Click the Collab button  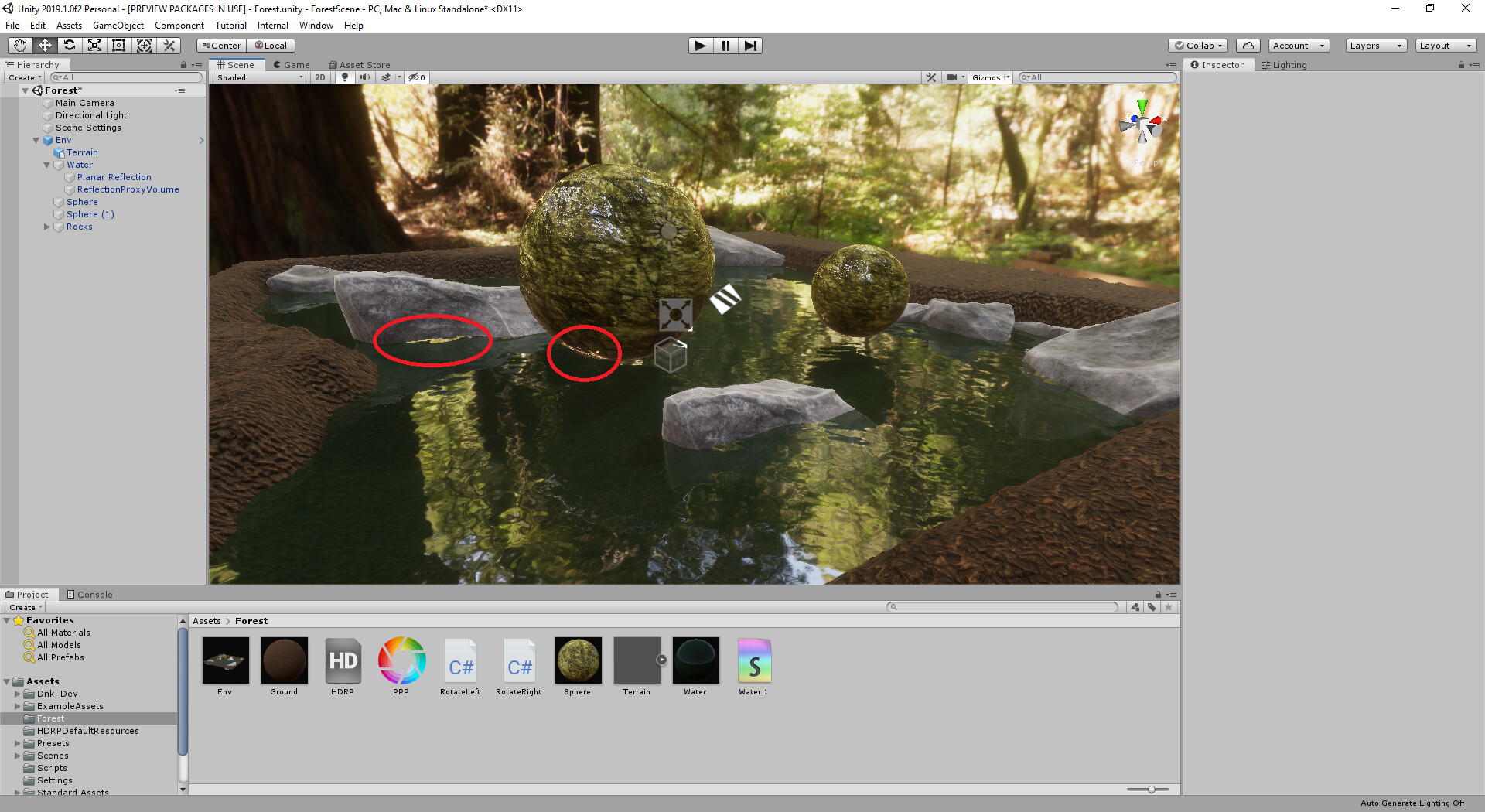(1198, 46)
